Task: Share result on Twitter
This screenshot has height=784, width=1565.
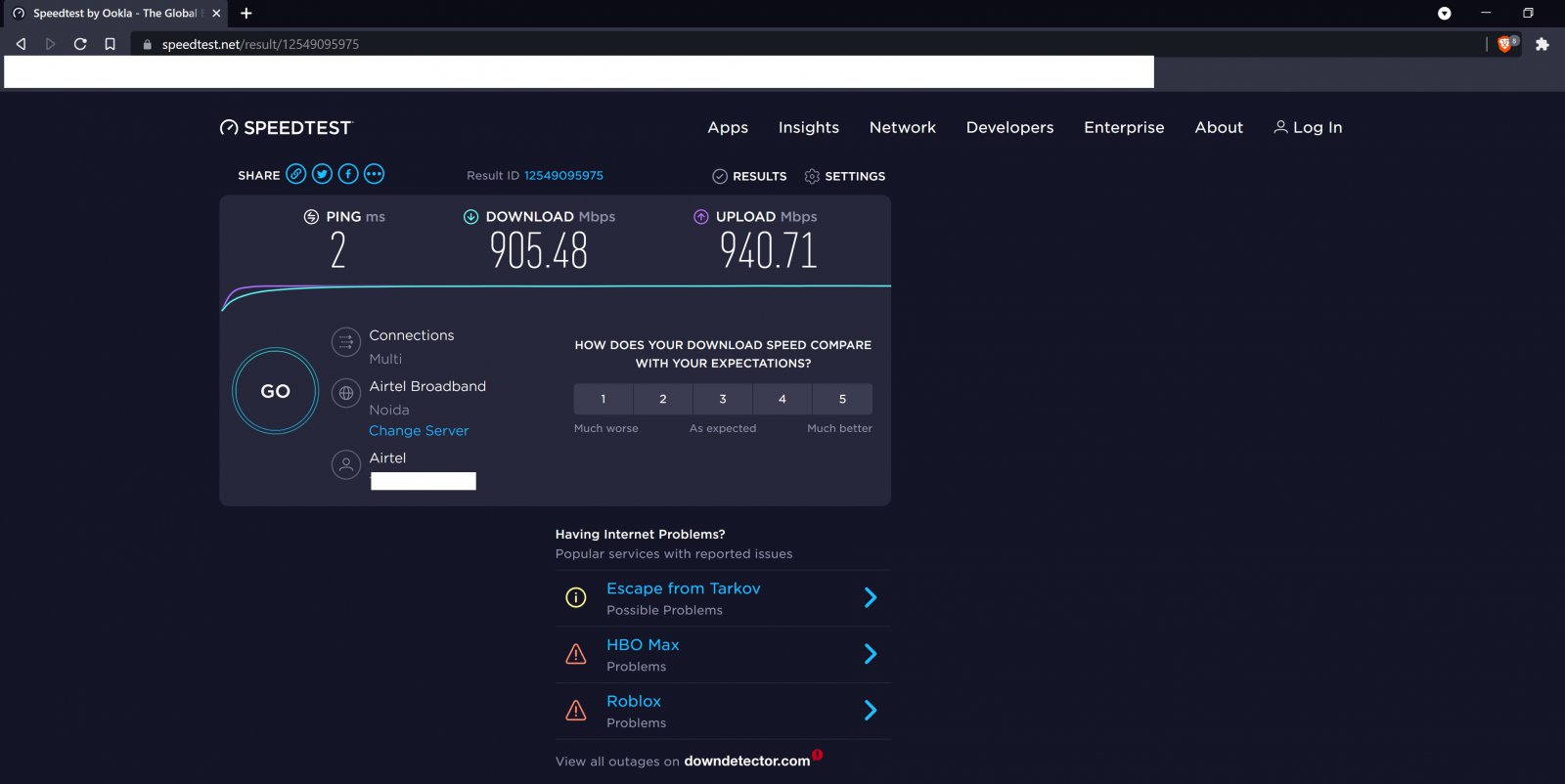Action: click(x=322, y=174)
